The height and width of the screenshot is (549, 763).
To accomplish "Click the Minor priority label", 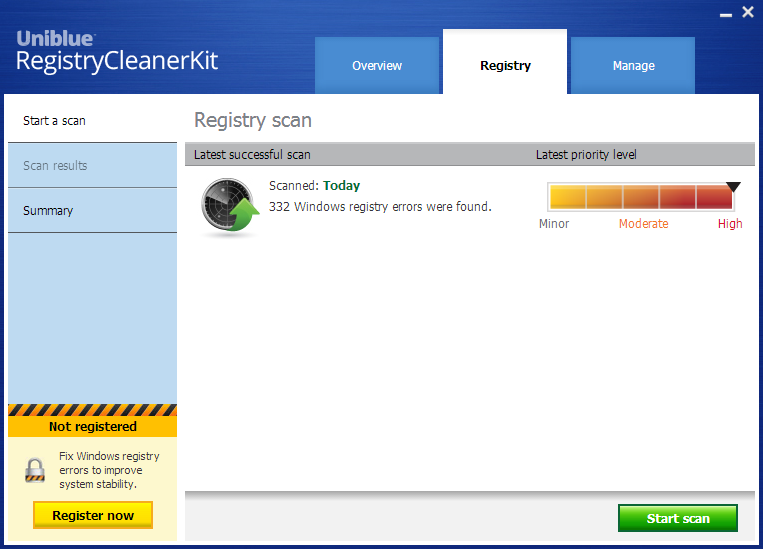I will (554, 223).
